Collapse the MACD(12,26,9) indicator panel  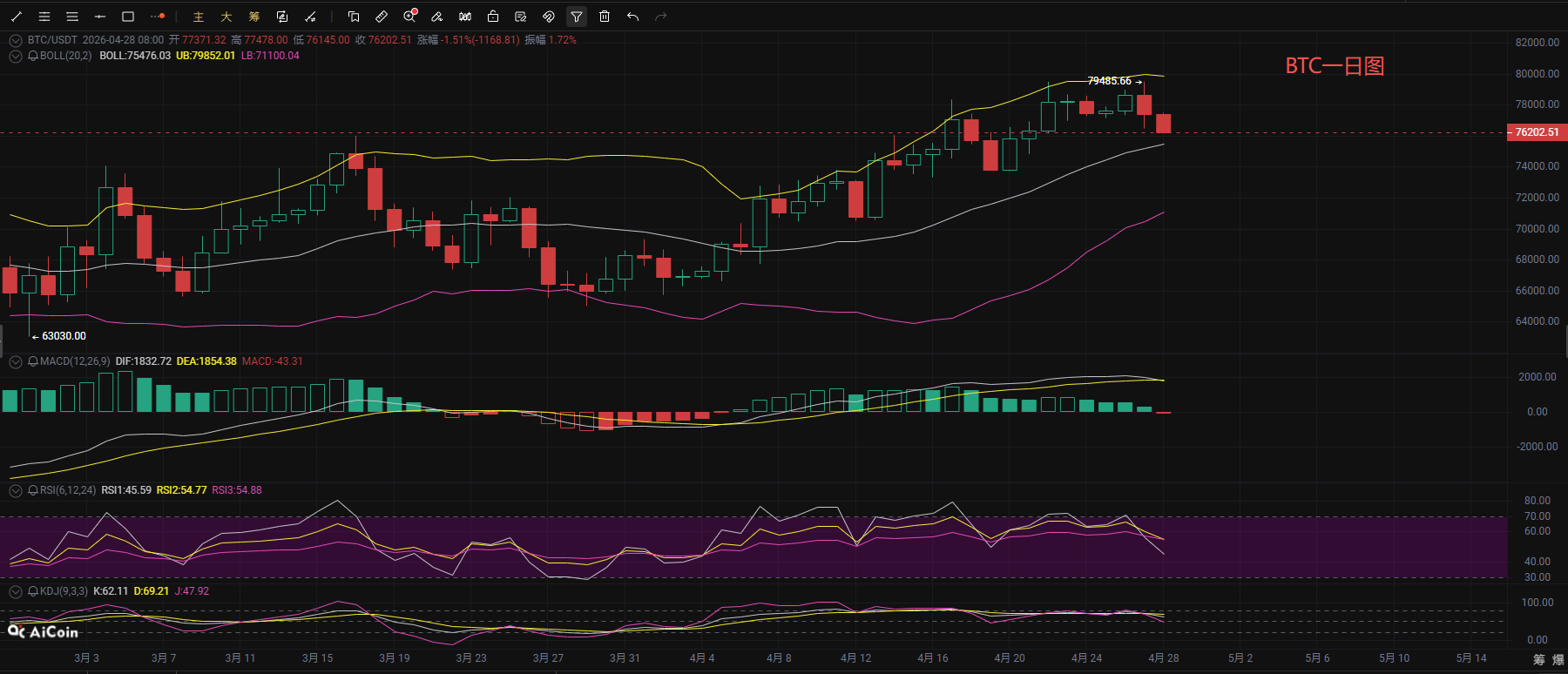coord(16,361)
